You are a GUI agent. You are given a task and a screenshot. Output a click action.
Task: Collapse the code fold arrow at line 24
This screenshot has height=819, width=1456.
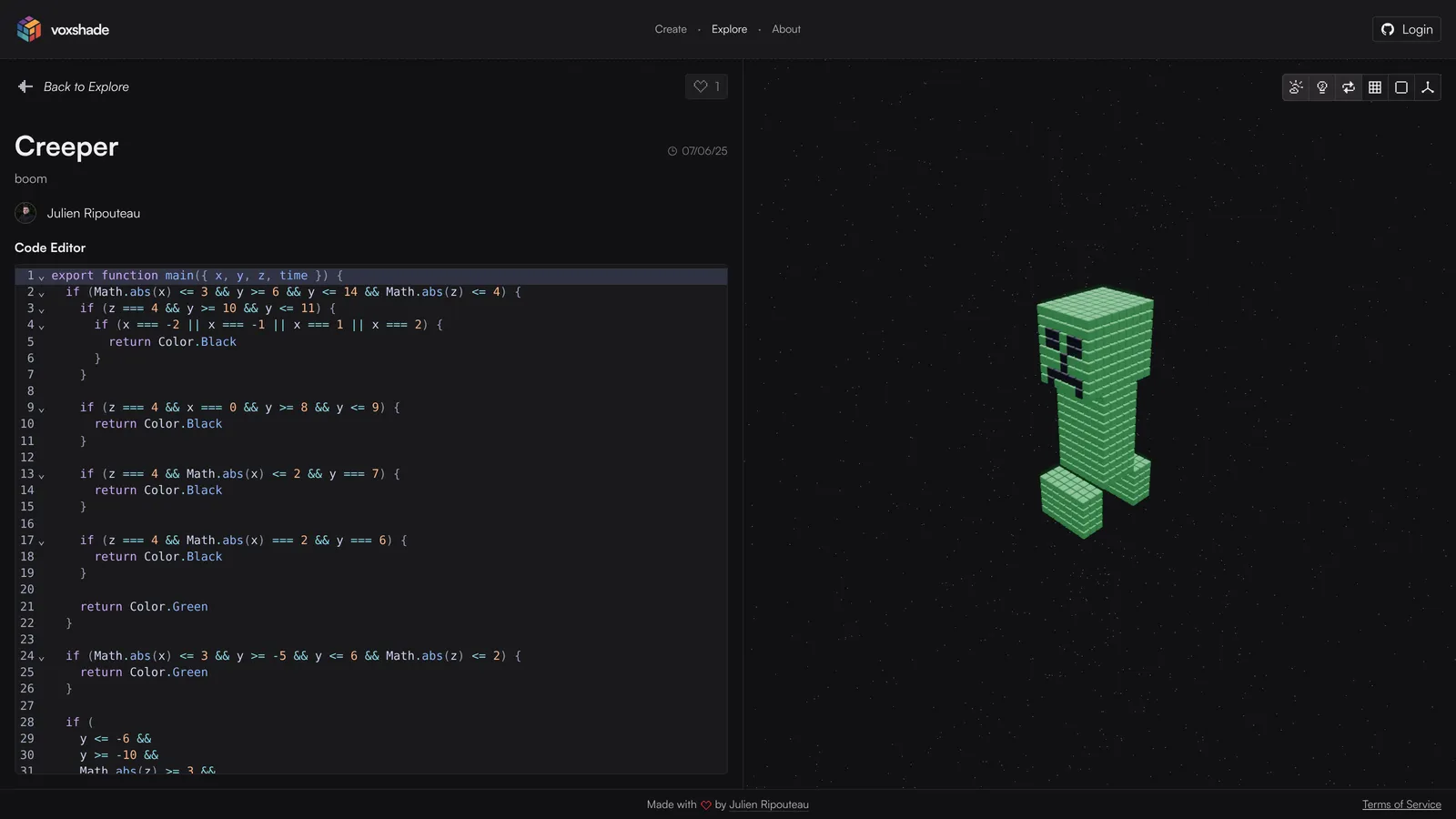pyautogui.click(x=42, y=657)
